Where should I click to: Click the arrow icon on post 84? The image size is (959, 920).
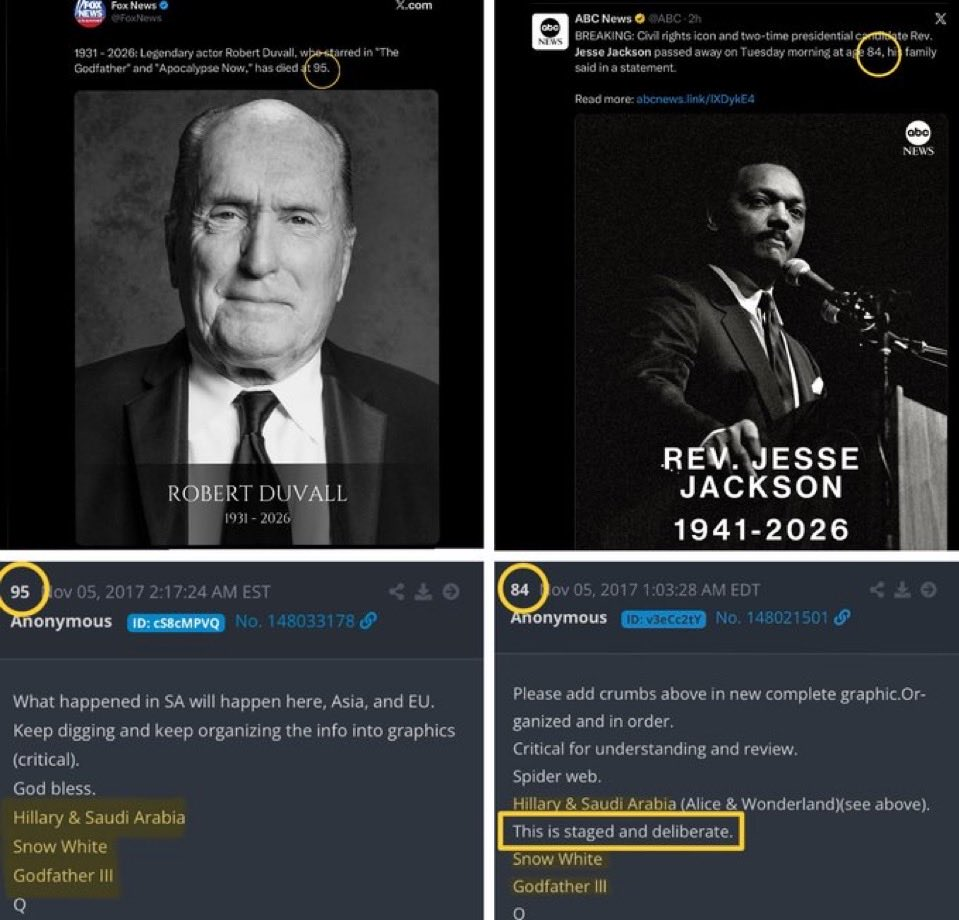pyautogui.click(x=929, y=590)
